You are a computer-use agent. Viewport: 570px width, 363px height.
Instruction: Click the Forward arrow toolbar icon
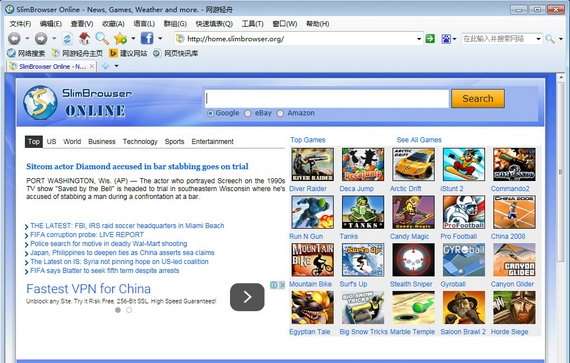(x=41, y=38)
